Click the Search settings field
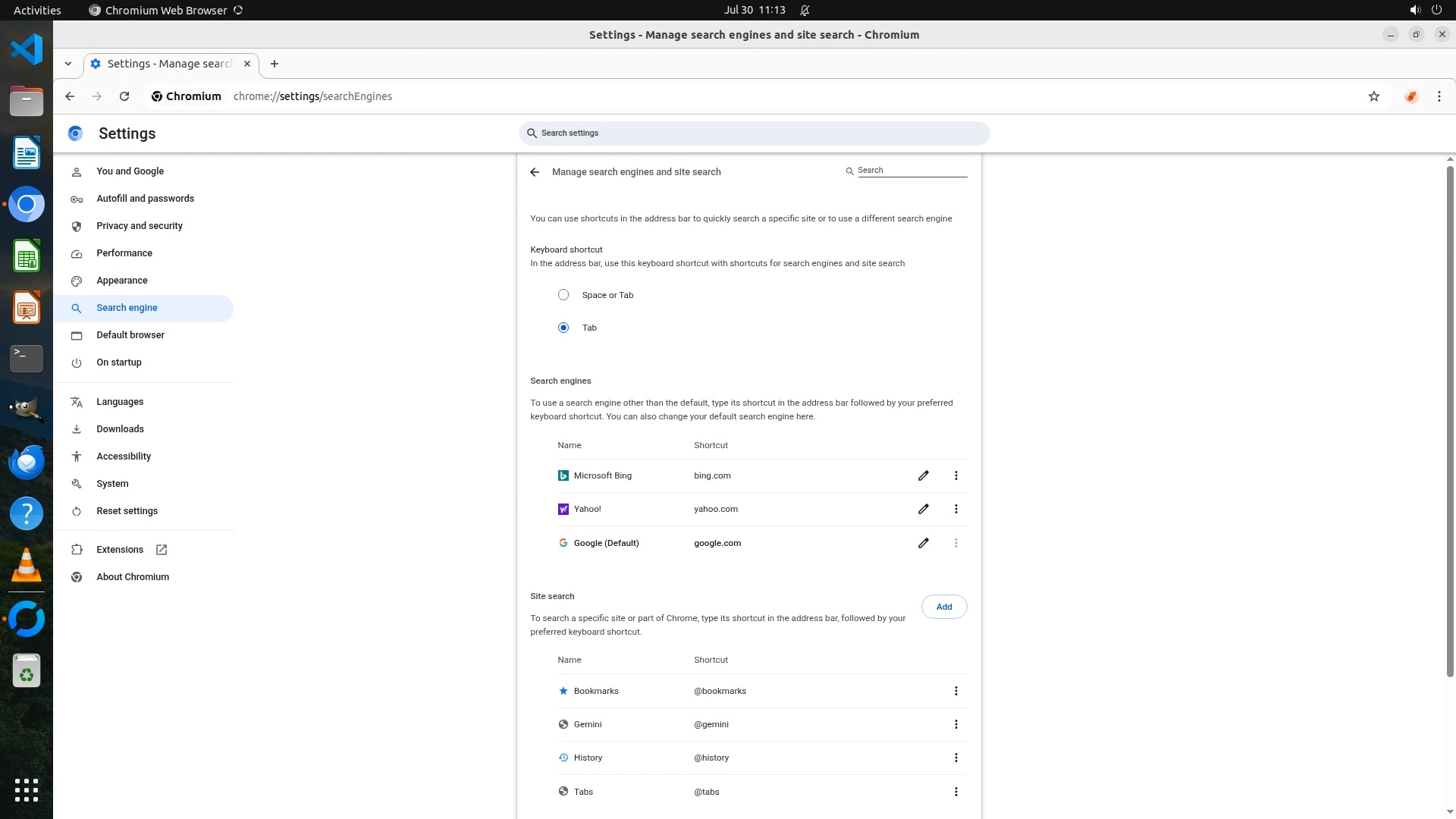 754,133
